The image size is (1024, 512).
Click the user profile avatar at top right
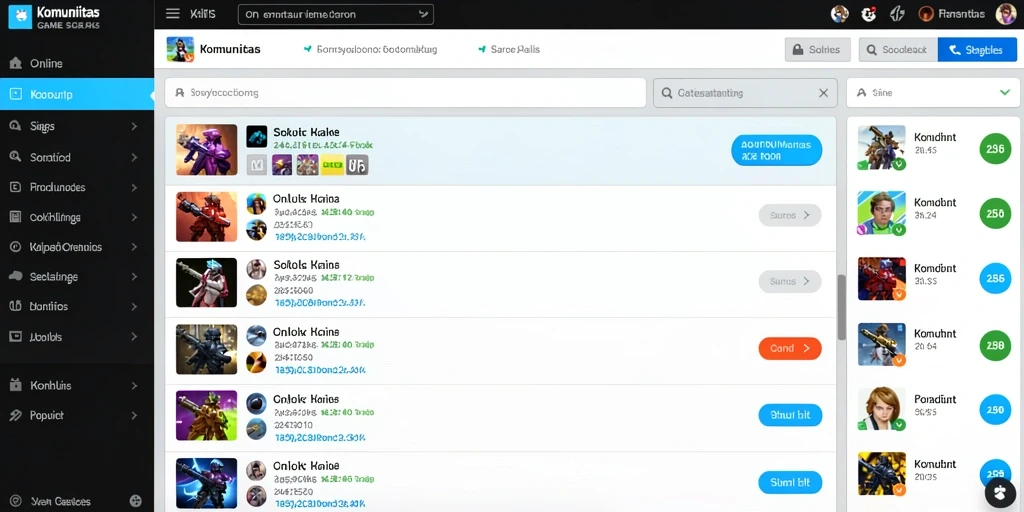click(1005, 14)
